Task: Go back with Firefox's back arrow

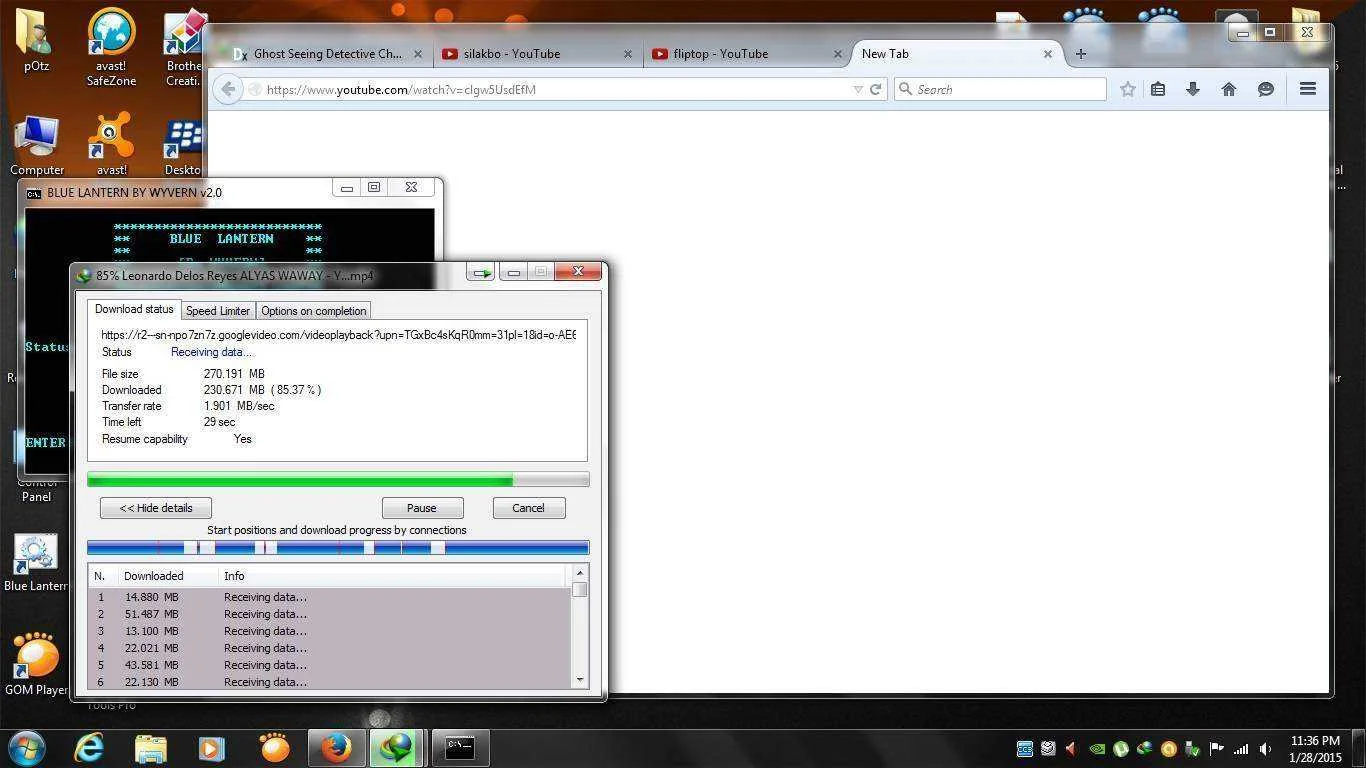Action: 228,89
